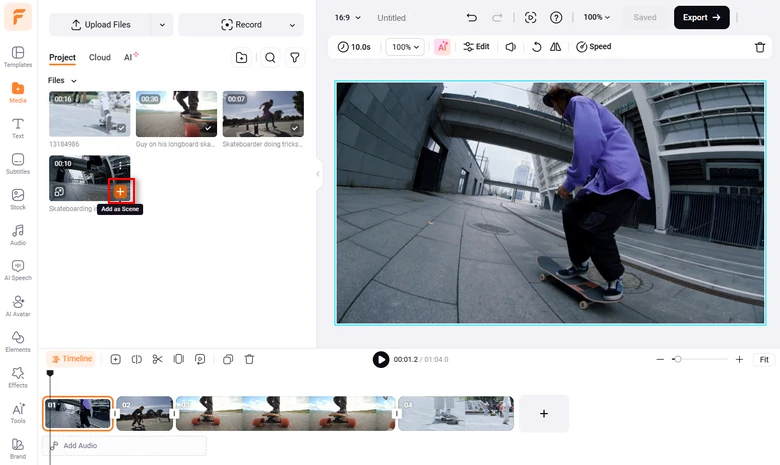
Task: Open the Templates sidebar panel
Action: [18, 57]
